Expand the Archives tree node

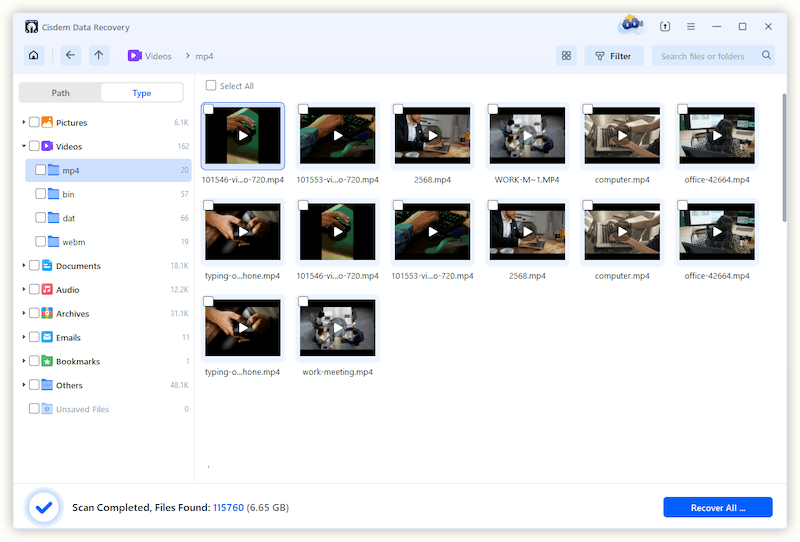tap(23, 313)
